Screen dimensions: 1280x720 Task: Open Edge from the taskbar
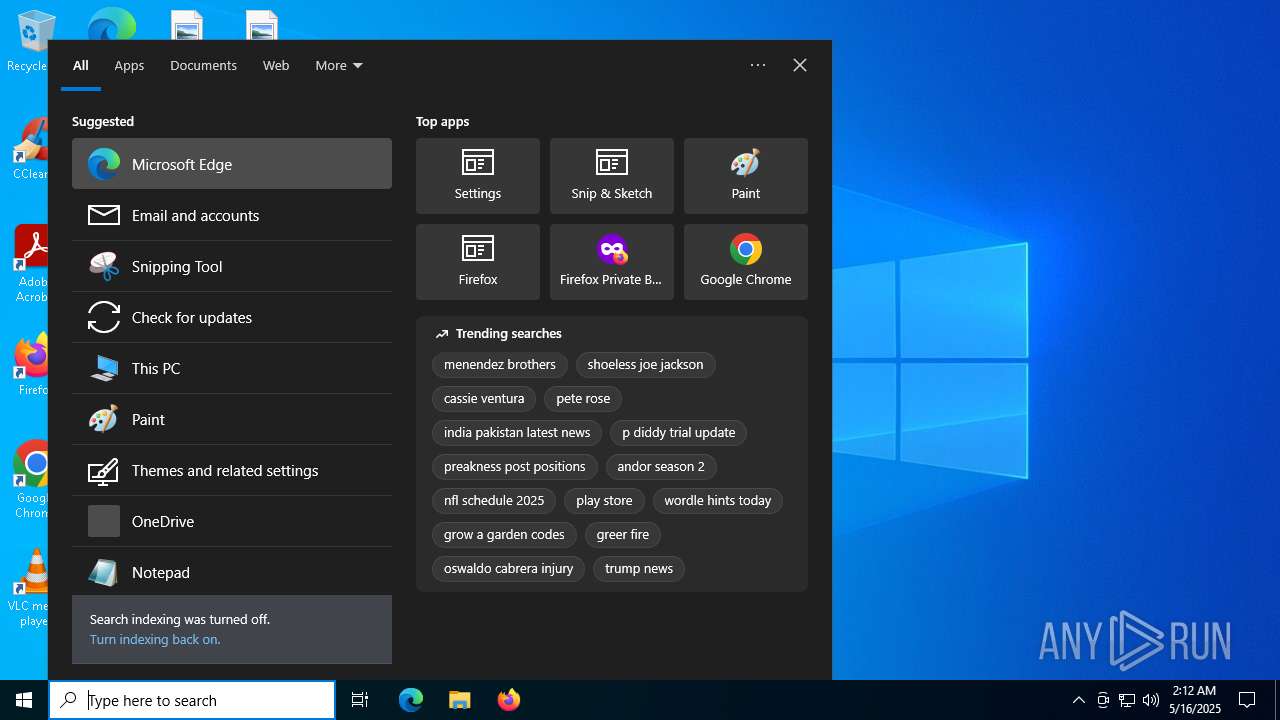411,700
